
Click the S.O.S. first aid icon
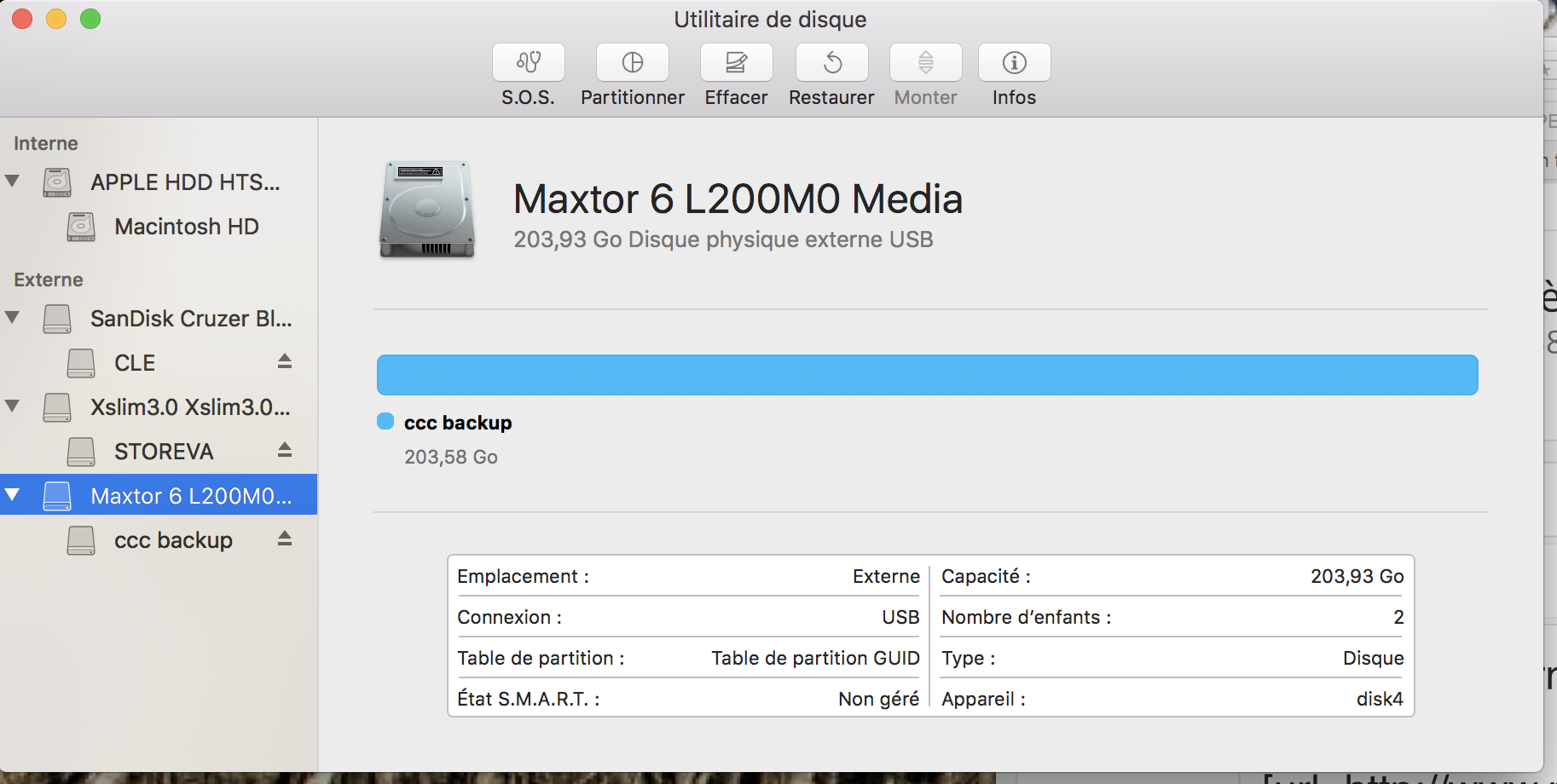528,63
